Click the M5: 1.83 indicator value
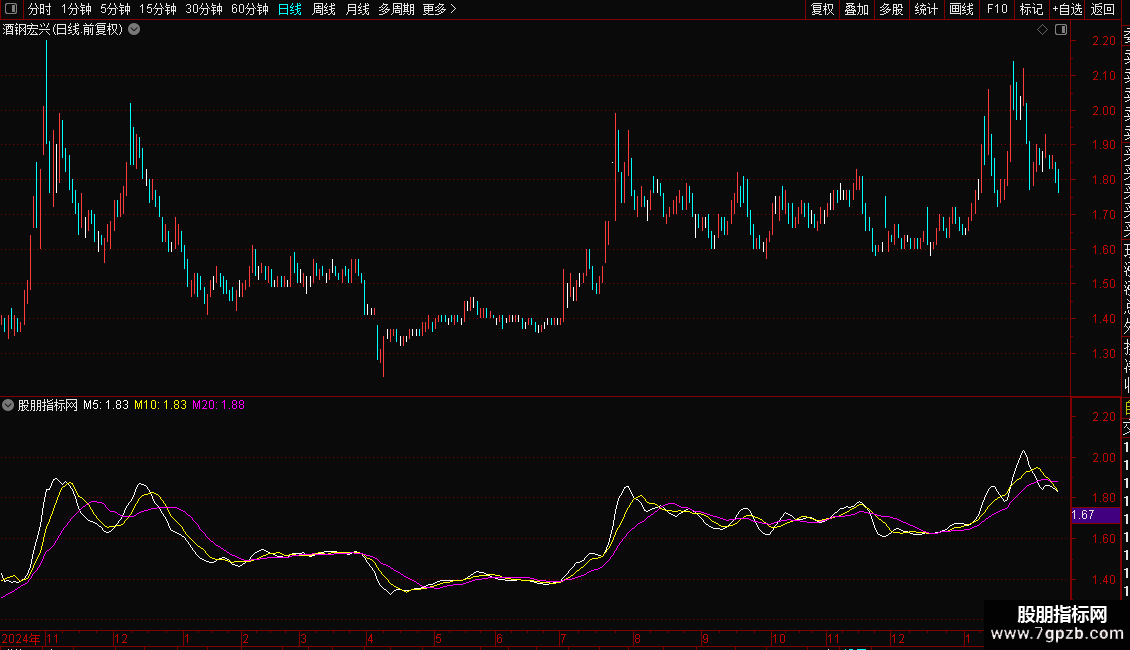 pyautogui.click(x=106, y=405)
